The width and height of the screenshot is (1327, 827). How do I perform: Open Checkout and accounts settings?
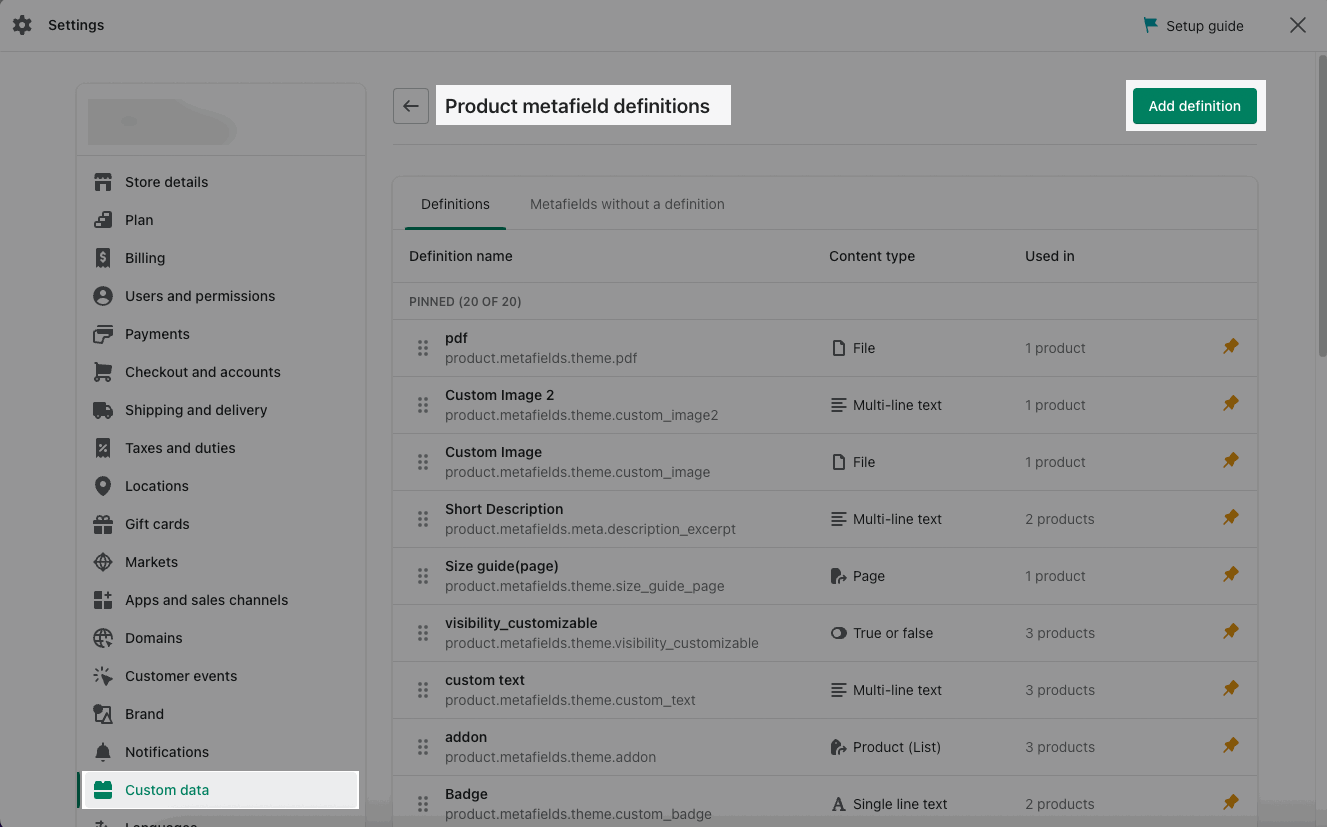221,372
